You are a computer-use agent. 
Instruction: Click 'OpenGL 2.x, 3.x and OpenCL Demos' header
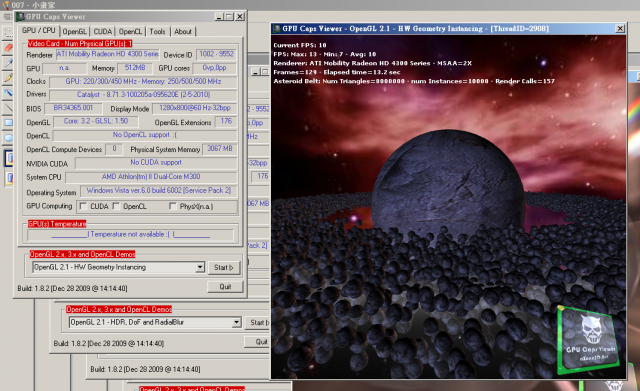82,254
